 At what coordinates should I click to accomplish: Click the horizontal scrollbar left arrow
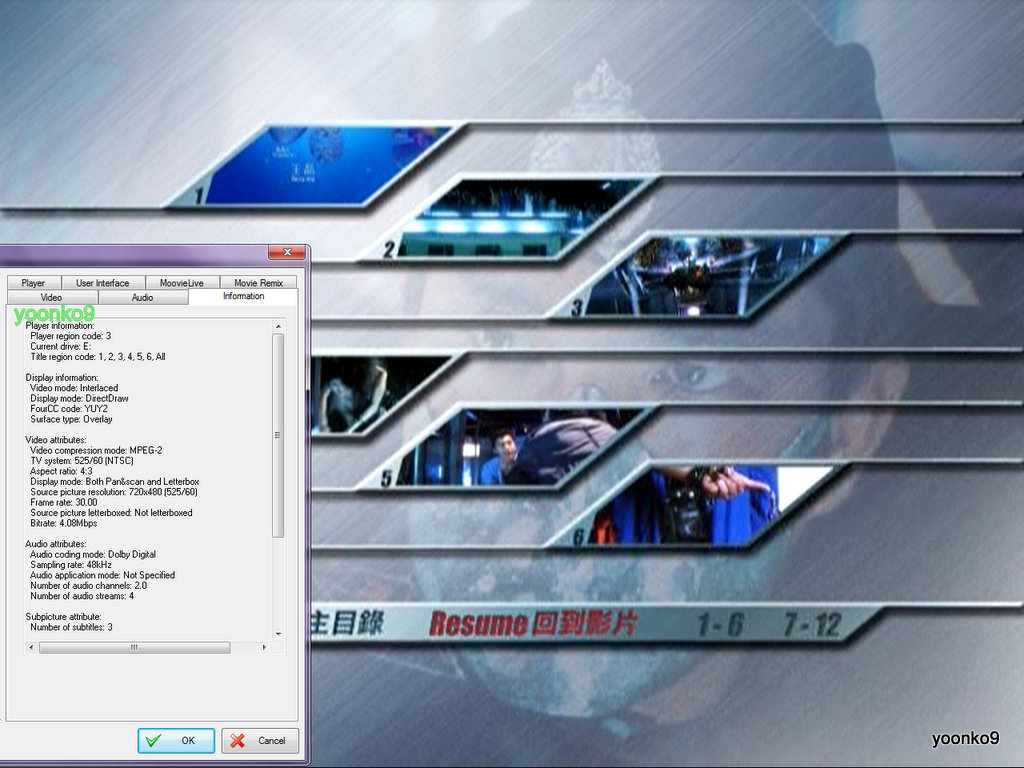(31, 647)
